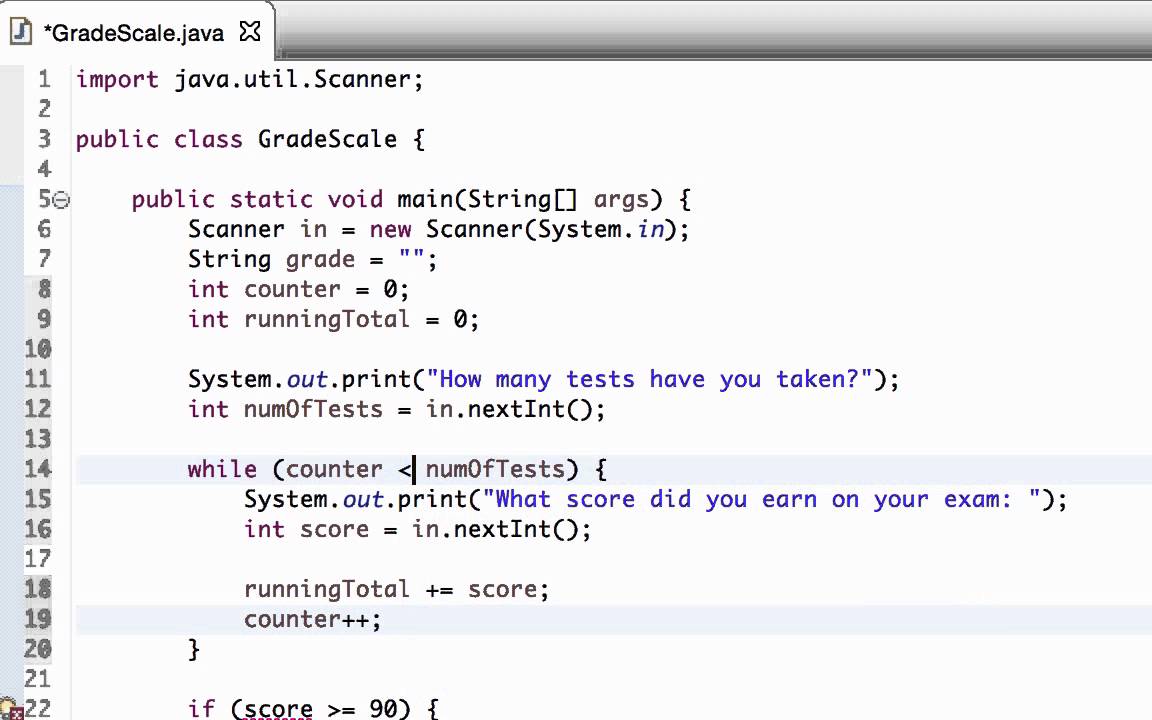Click the closing brace on line 20

coord(194,649)
